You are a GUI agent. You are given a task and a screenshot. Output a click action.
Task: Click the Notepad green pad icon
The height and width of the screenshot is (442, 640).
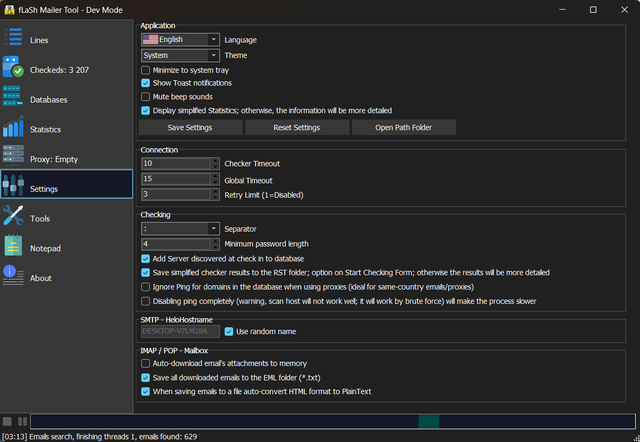pos(13,245)
